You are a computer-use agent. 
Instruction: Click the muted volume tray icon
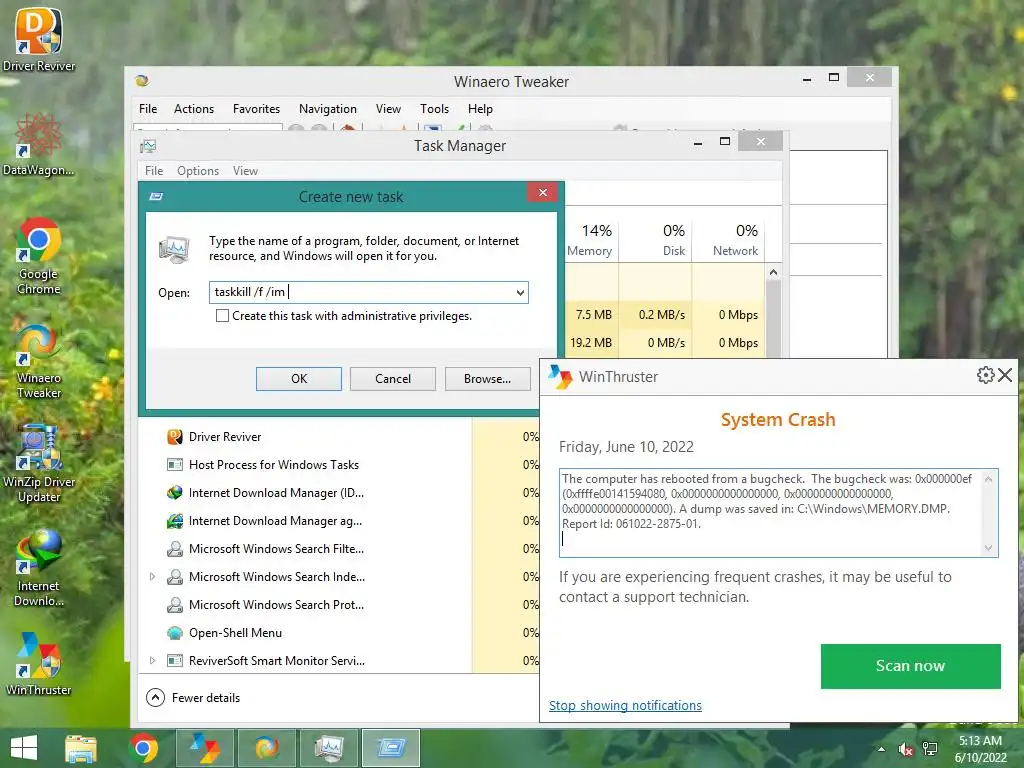(x=906, y=749)
